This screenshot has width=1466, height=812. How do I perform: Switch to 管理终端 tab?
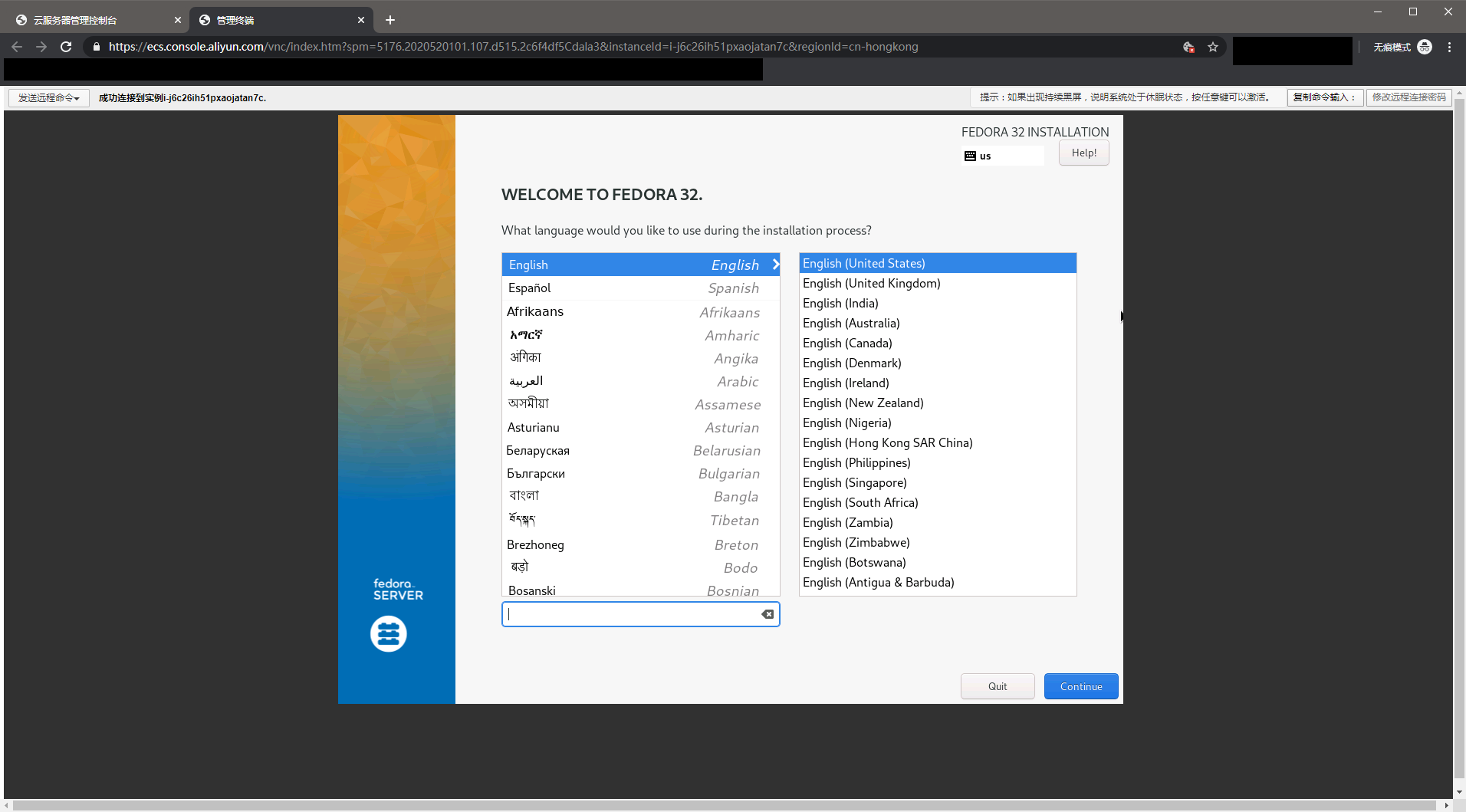pyautogui.click(x=281, y=20)
